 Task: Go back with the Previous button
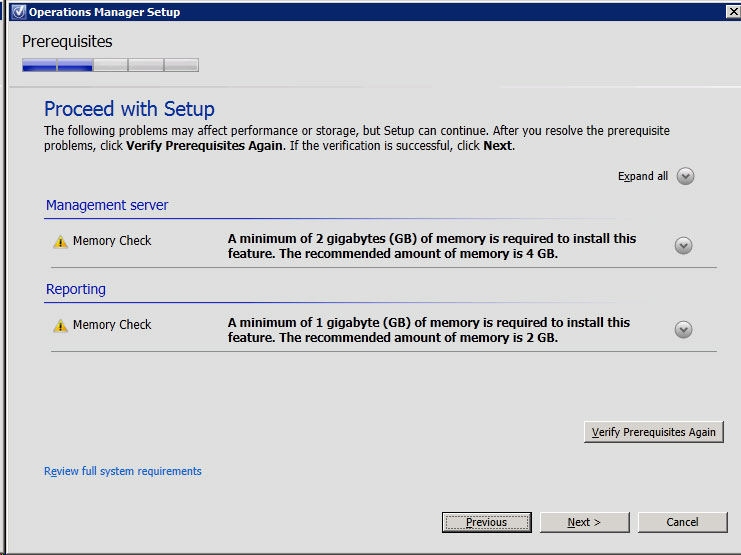(x=487, y=522)
